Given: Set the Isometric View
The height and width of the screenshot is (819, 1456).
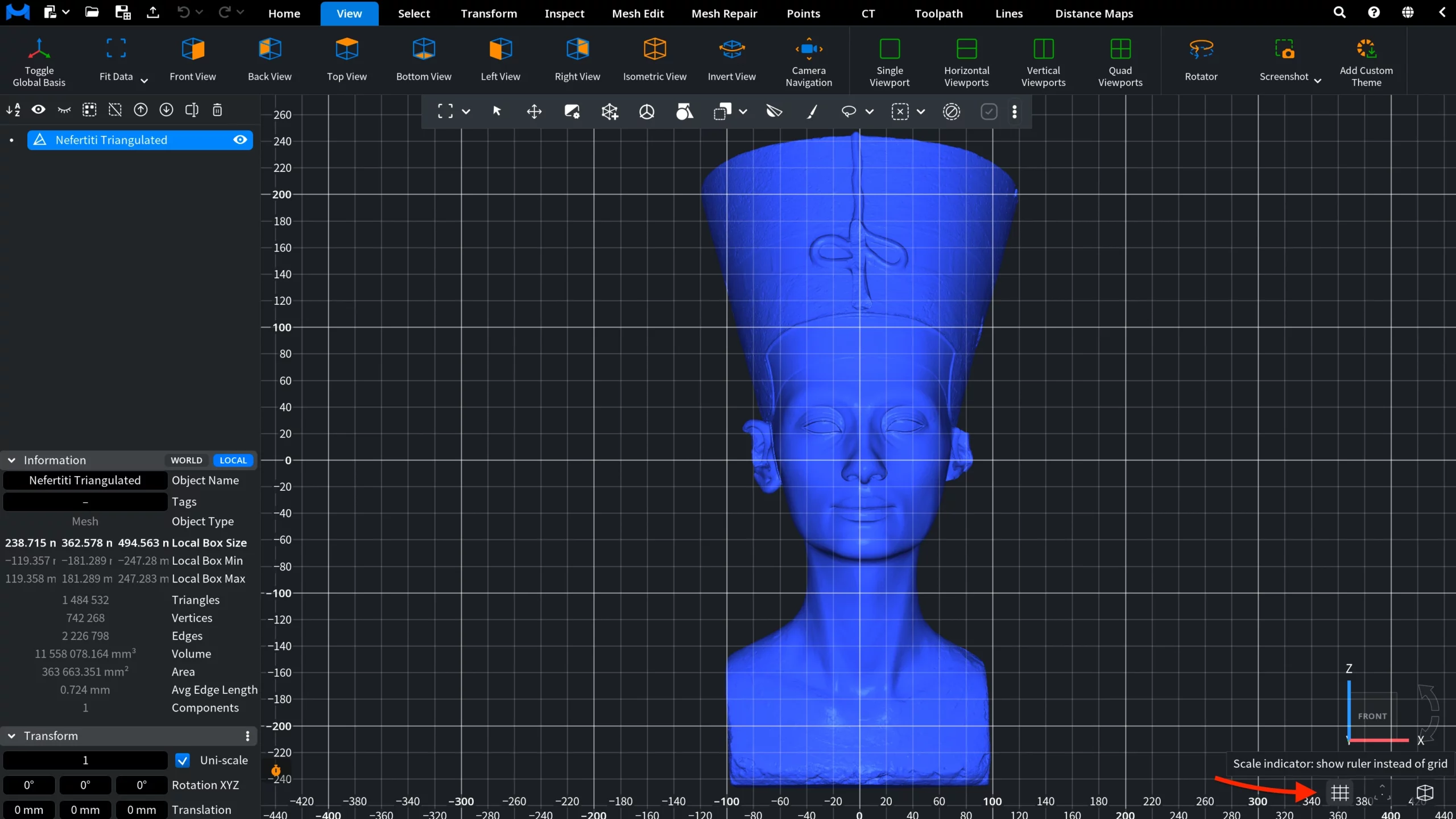Looking at the screenshot, I should (655, 49).
